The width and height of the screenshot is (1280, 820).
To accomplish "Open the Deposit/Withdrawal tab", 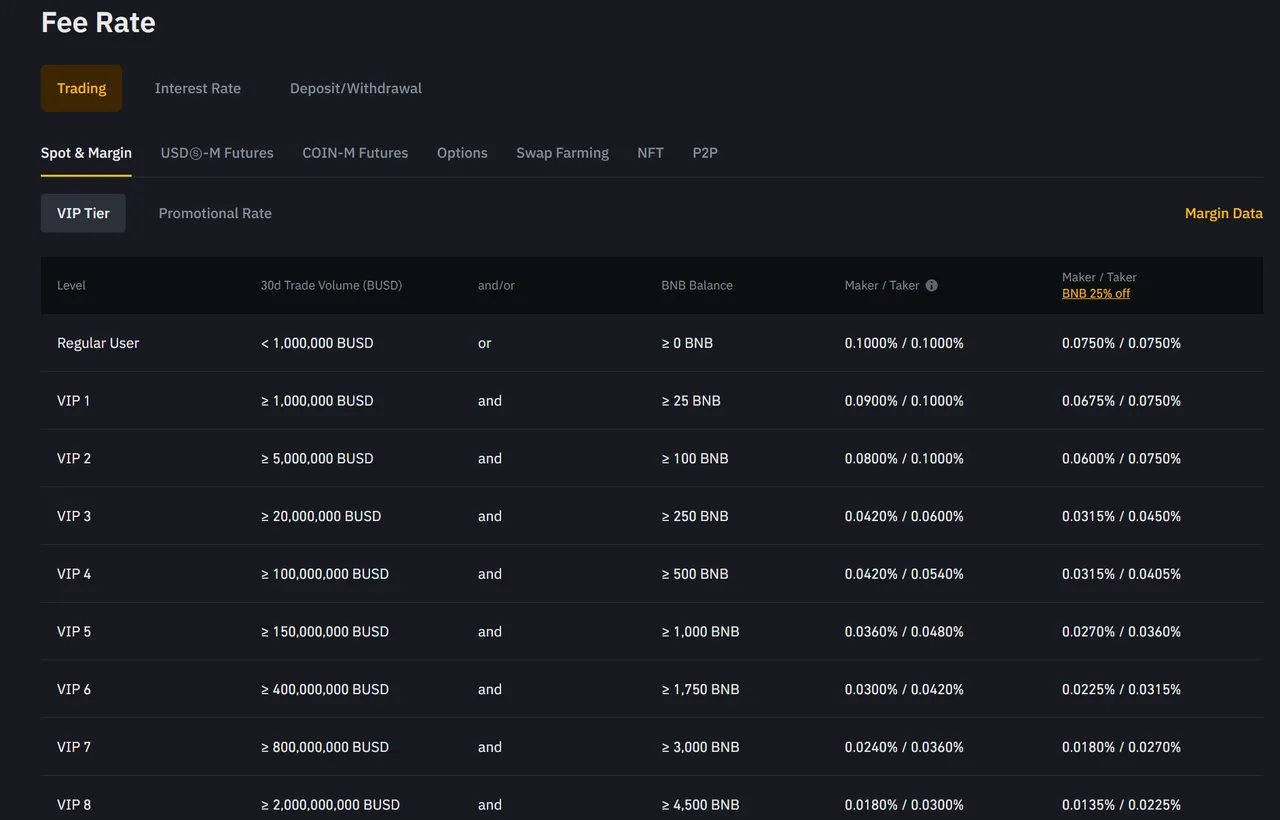I will [x=355, y=88].
